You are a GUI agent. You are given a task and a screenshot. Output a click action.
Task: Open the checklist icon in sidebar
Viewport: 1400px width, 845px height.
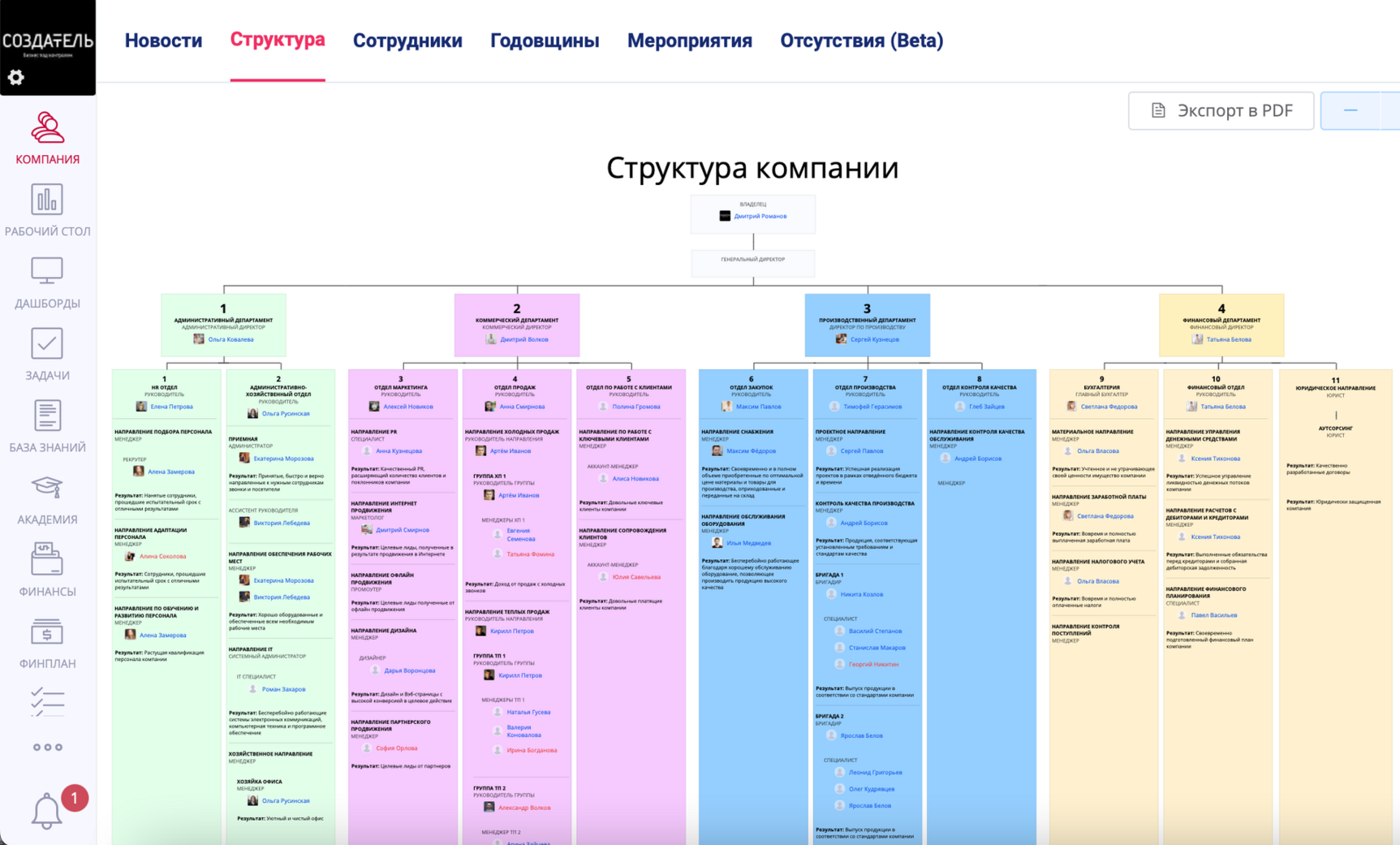pyautogui.click(x=47, y=701)
